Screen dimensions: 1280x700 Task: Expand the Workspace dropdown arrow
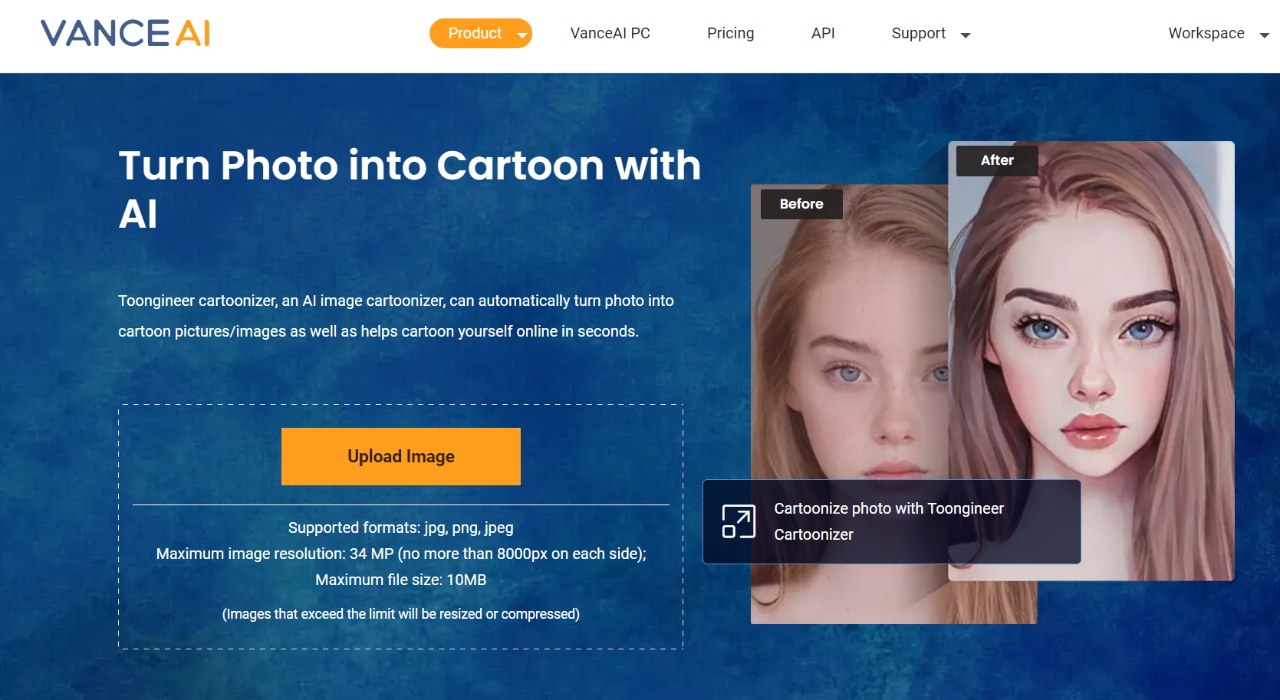pyautogui.click(x=1263, y=35)
